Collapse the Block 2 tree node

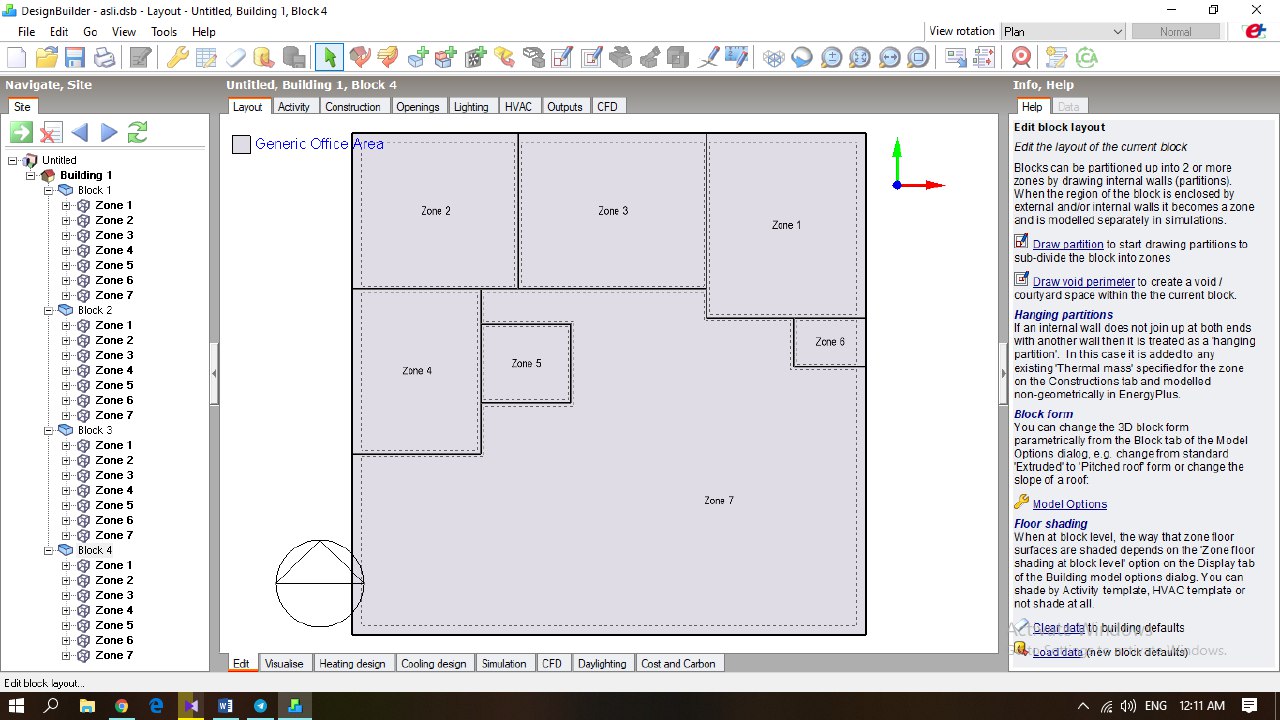pos(48,310)
